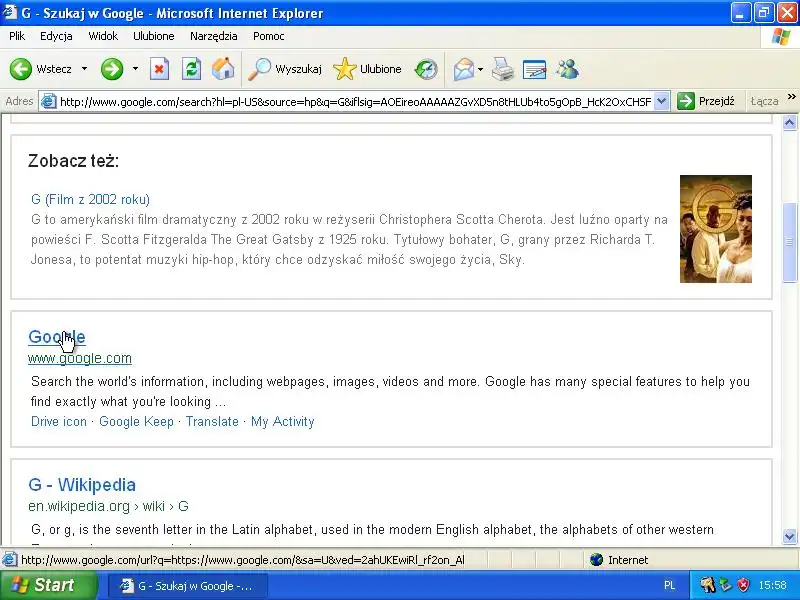The width and height of the screenshot is (800, 600).
Task: Click the PL language indicator
Action: (x=669, y=586)
